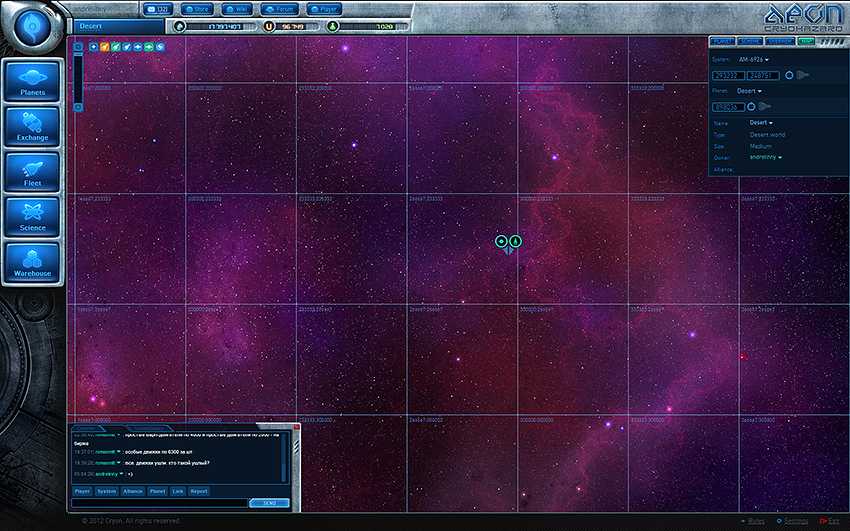Click the chat scrollbar
Screen dimensions: 850x531
point(284,458)
